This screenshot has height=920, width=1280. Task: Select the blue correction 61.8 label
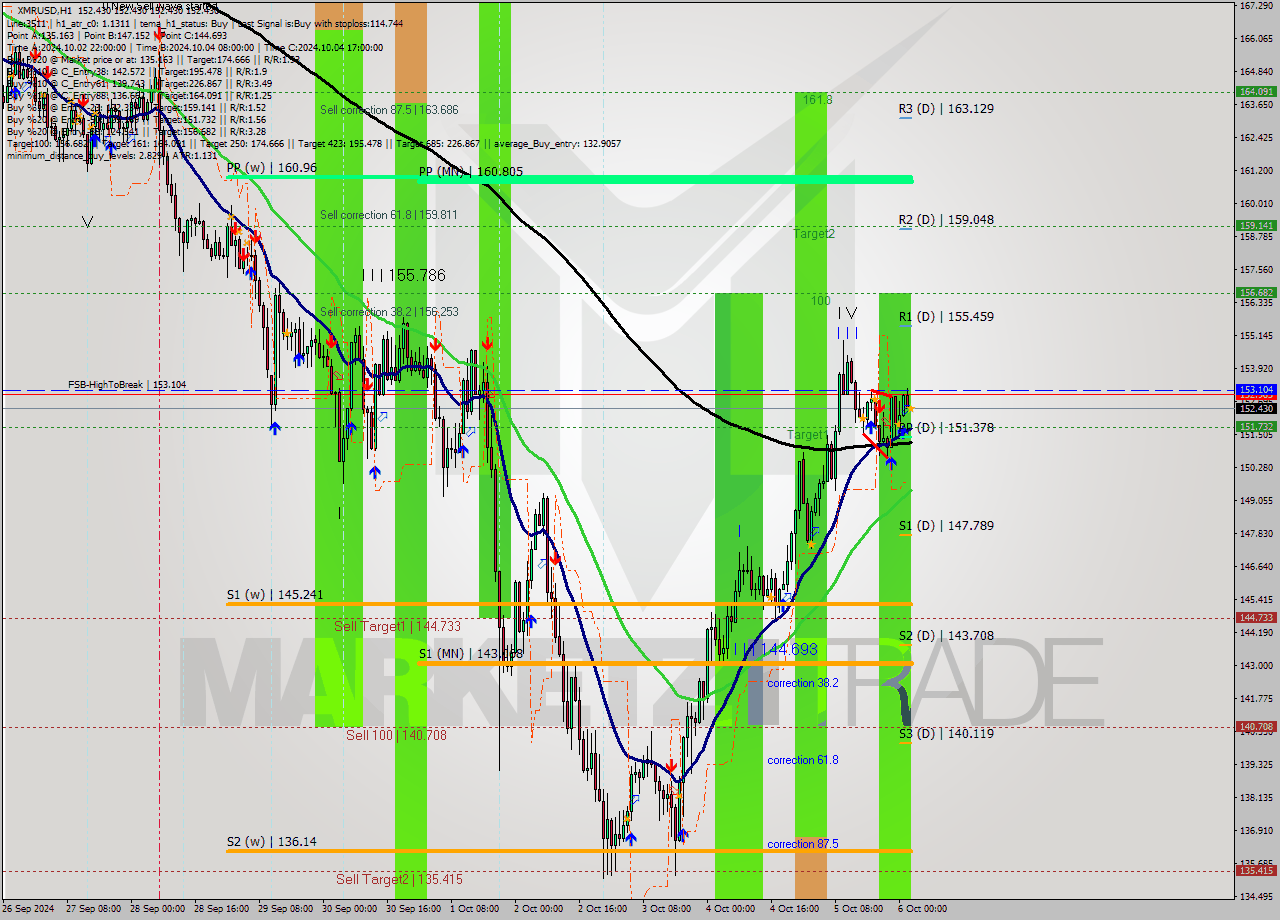point(803,760)
